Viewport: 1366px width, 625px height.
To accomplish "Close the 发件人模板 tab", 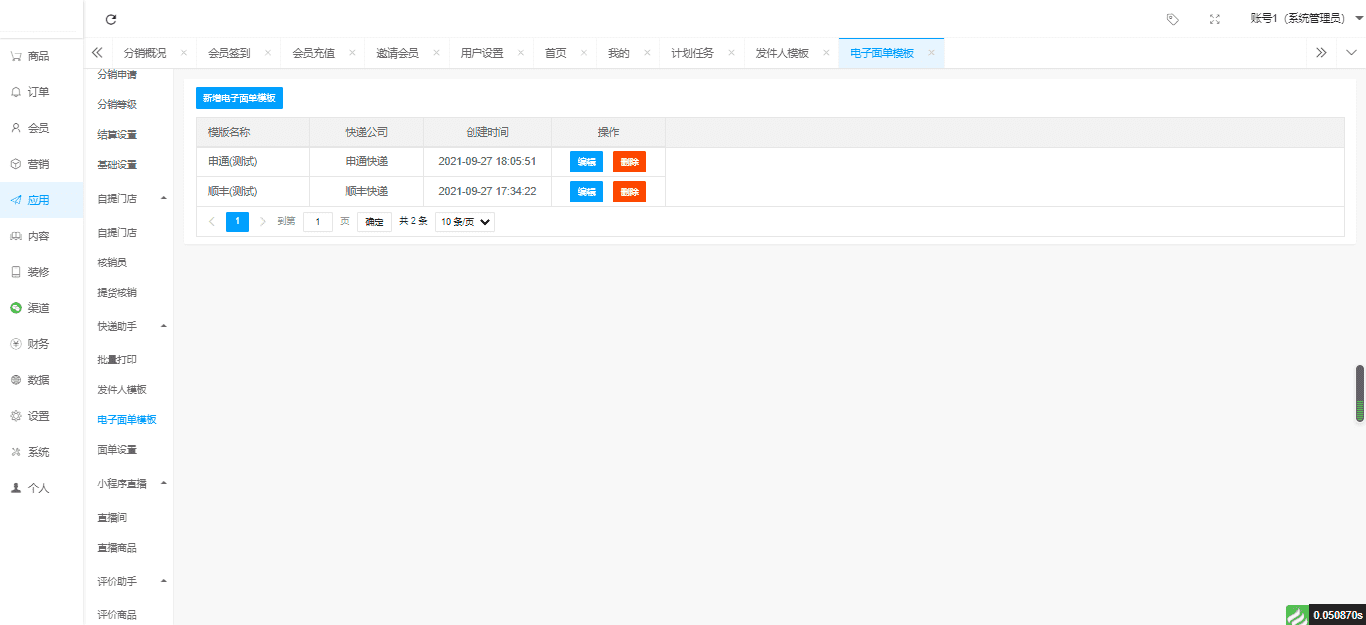I will pyautogui.click(x=823, y=53).
